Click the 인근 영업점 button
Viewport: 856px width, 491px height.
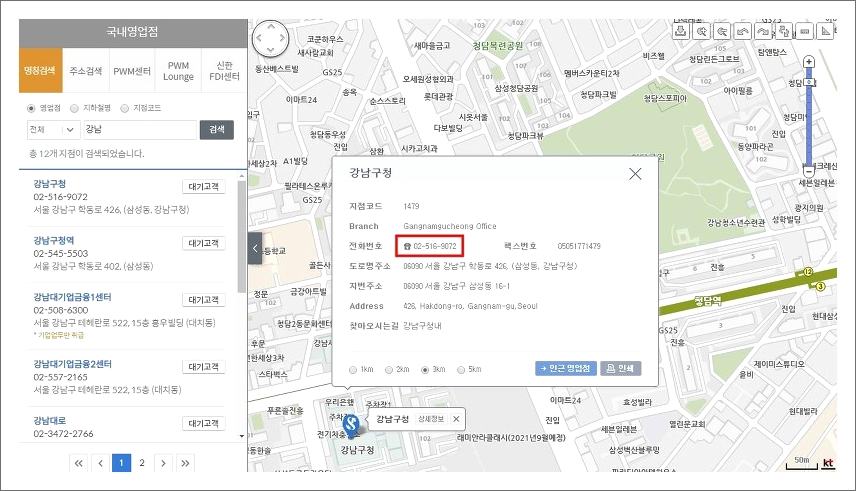pyautogui.click(x=566, y=368)
